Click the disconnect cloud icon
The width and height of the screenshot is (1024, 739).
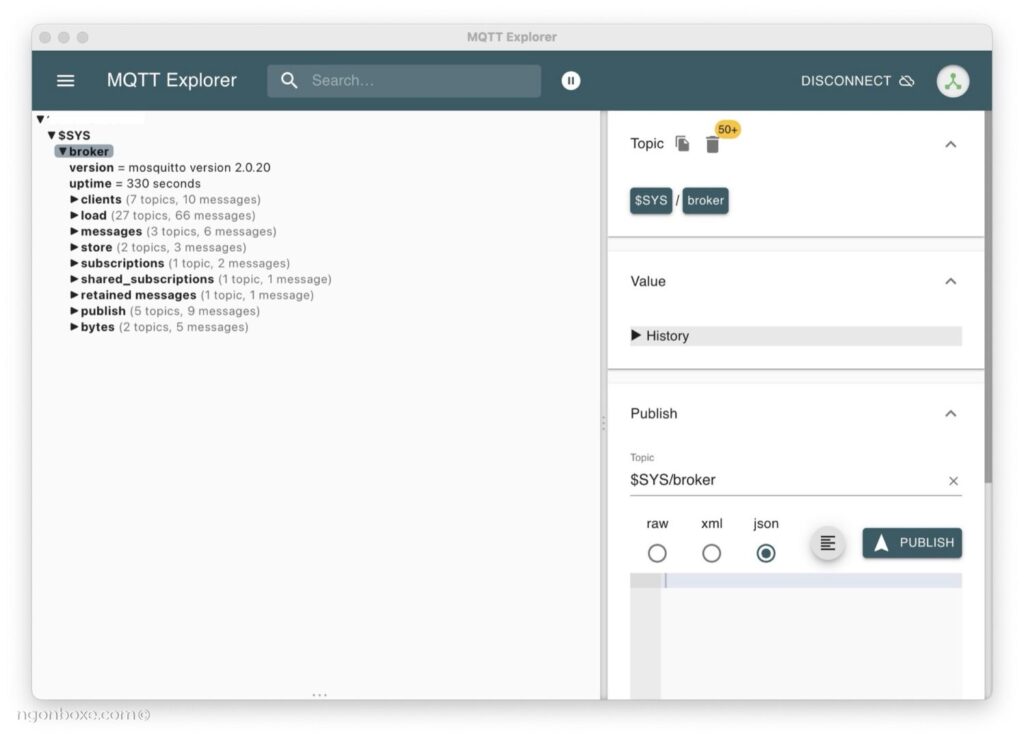tap(906, 81)
